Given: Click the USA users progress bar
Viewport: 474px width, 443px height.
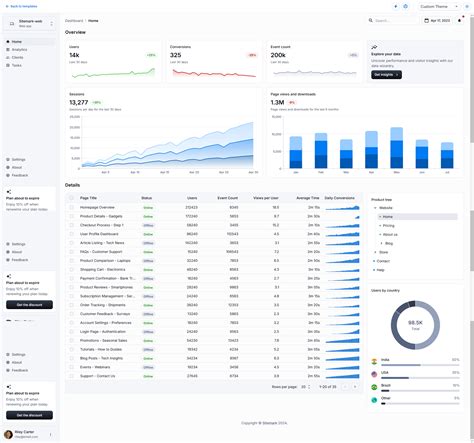Looking at the screenshot, I should click(420, 378).
